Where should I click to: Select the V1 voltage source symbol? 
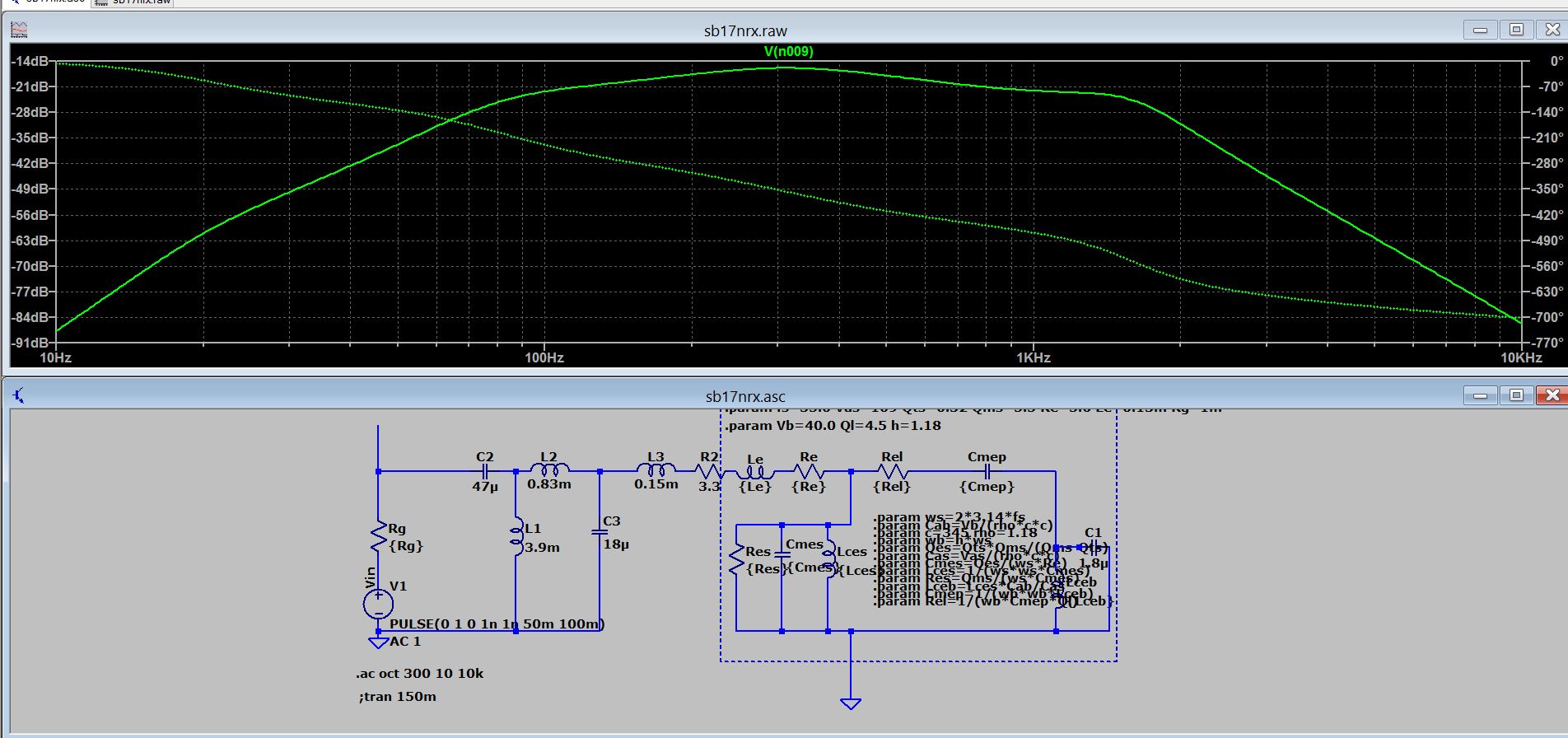pyautogui.click(x=378, y=604)
